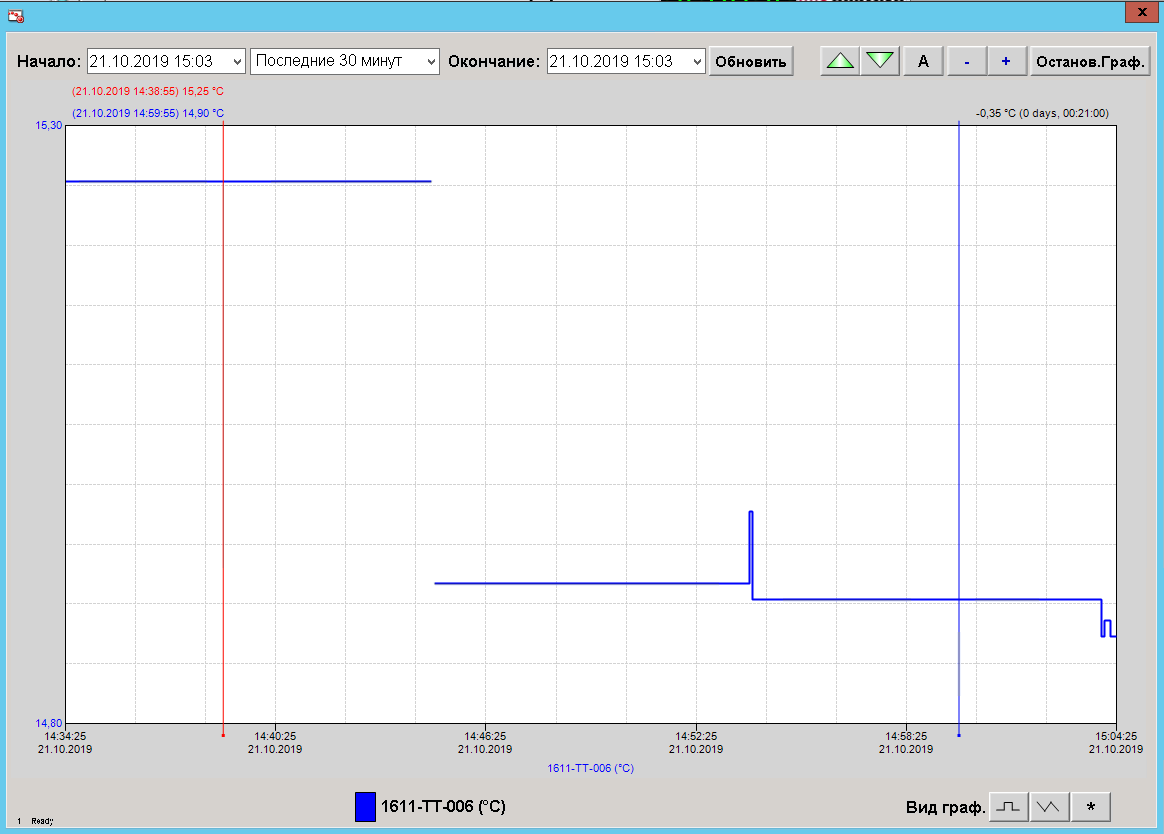1164x834 pixels.
Task: Zoom in with the plus button
Action: [x=1006, y=61]
